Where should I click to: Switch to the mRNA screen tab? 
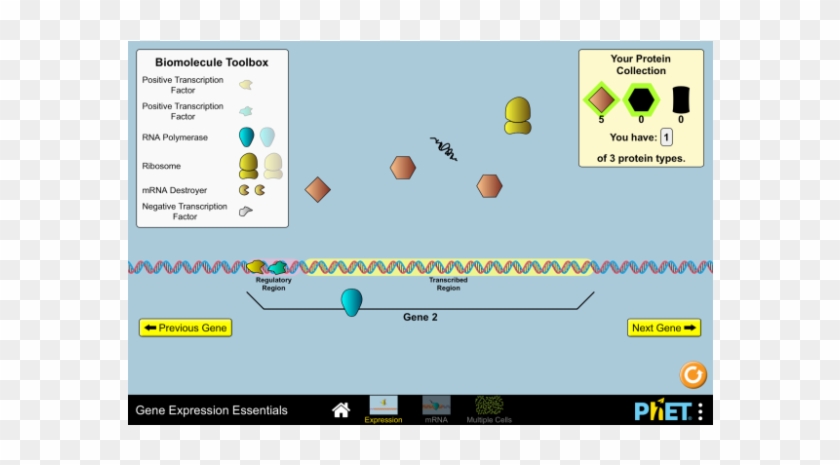coord(436,410)
